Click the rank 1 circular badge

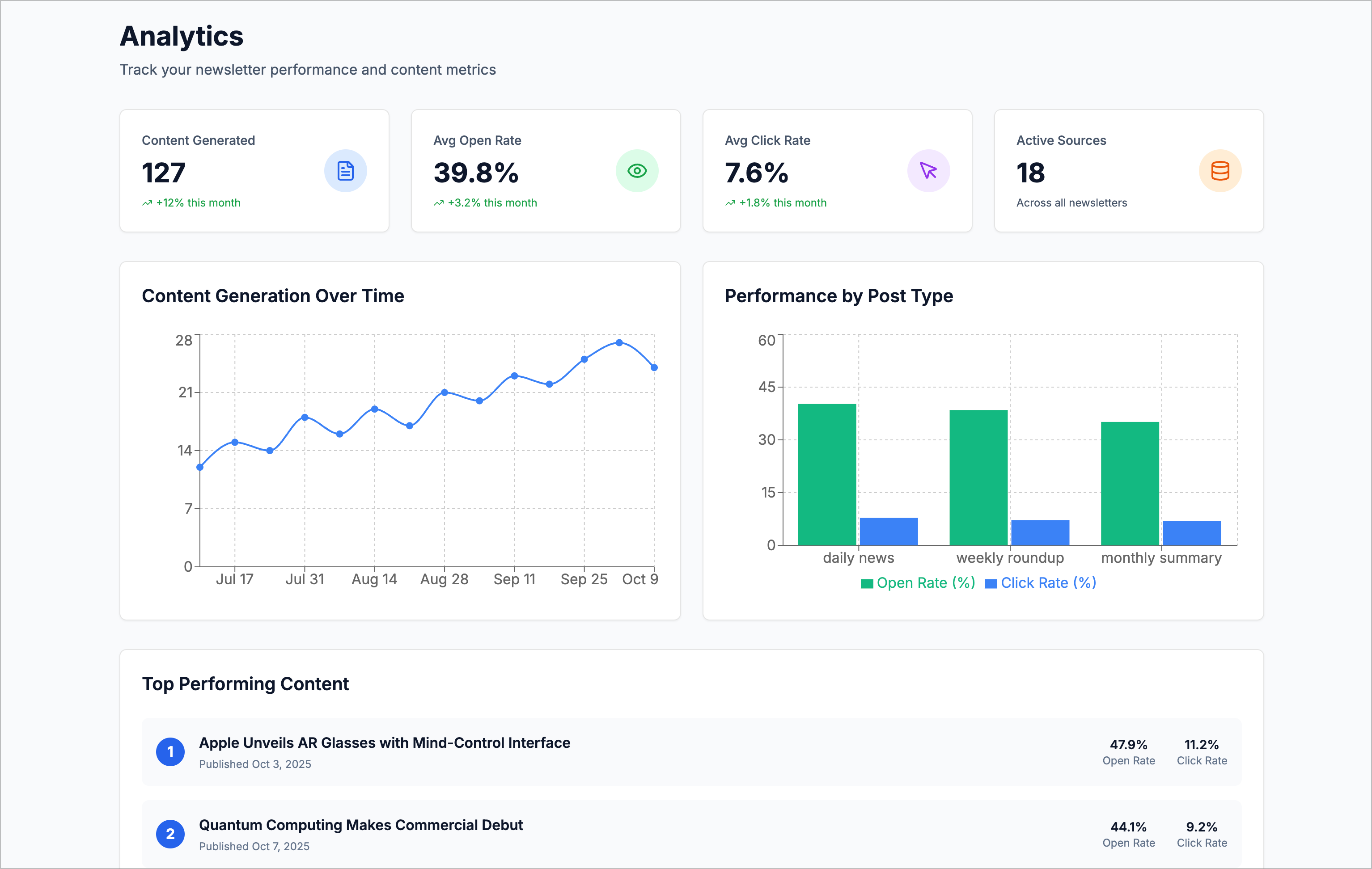click(x=170, y=752)
